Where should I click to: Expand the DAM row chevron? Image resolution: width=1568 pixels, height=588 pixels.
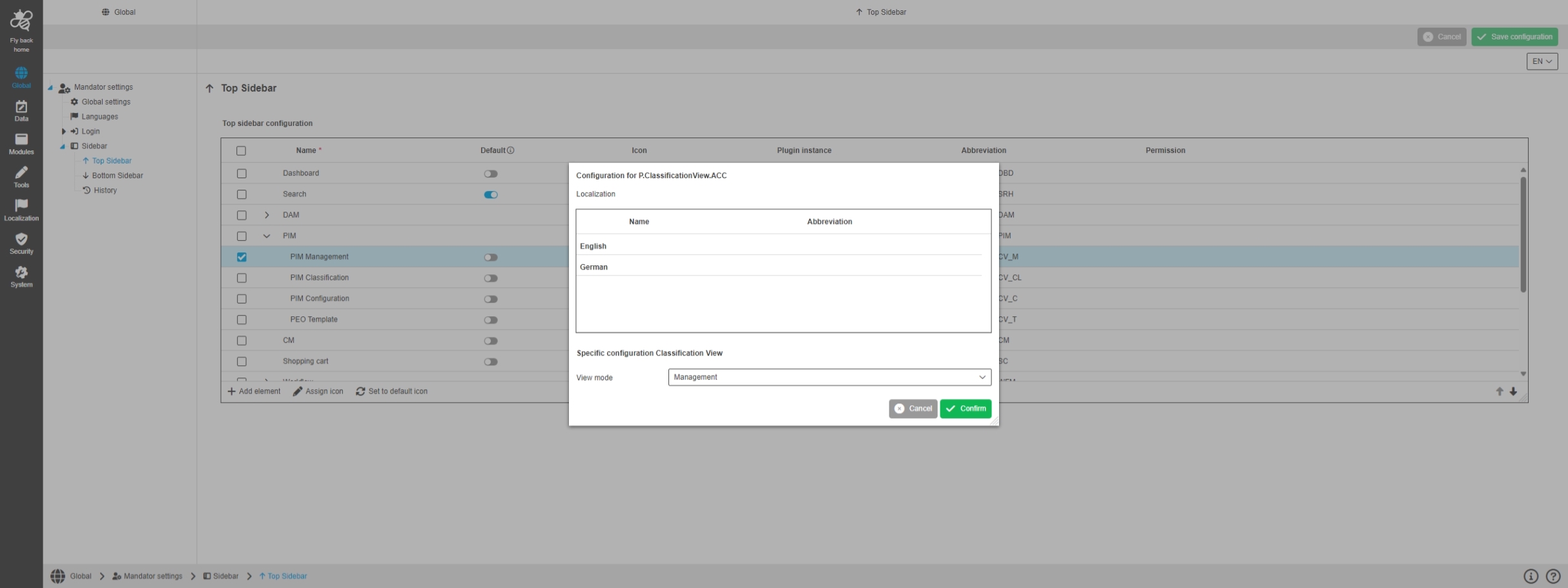click(267, 215)
